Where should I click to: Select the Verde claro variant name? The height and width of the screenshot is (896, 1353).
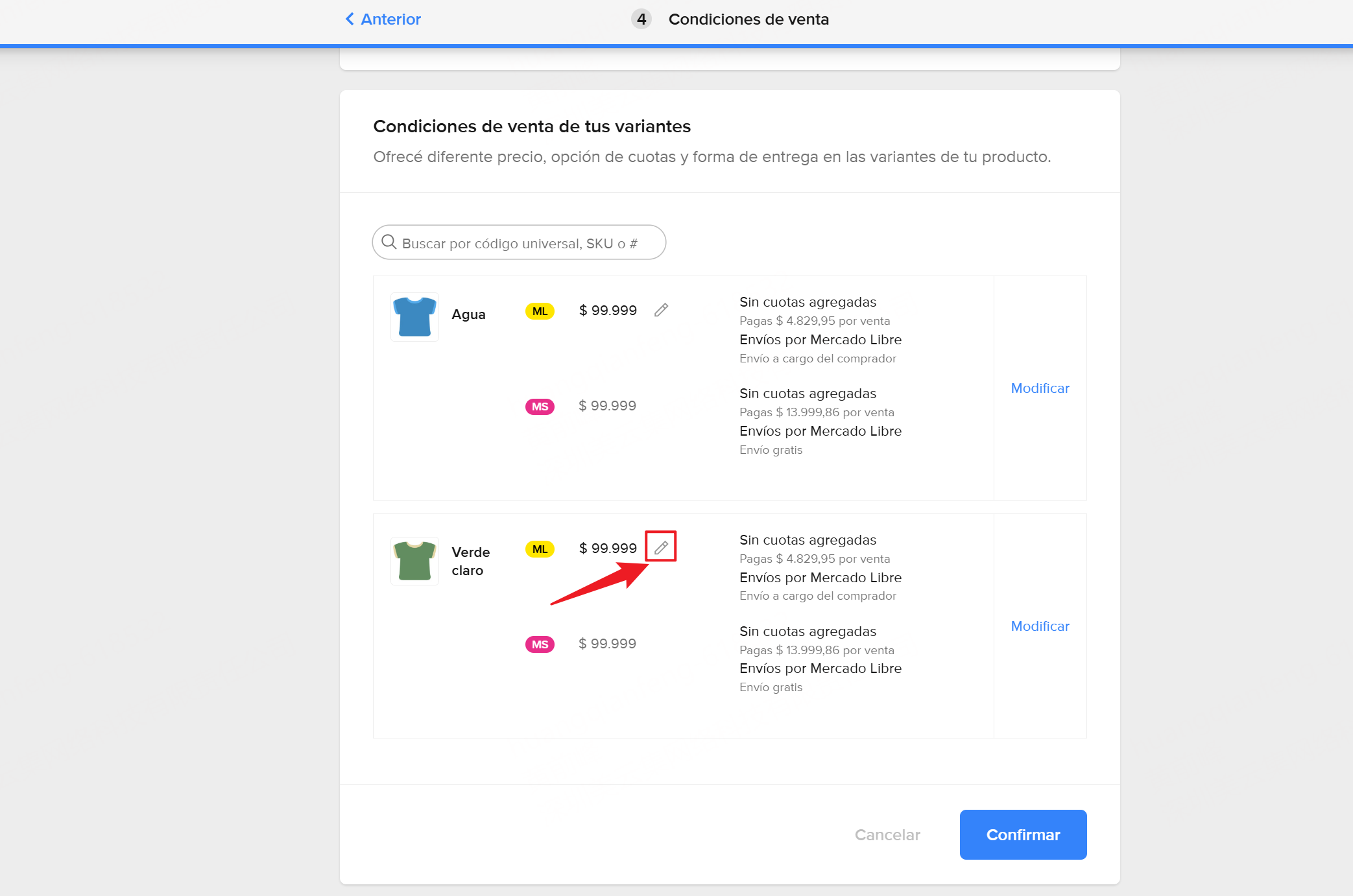[x=471, y=561]
